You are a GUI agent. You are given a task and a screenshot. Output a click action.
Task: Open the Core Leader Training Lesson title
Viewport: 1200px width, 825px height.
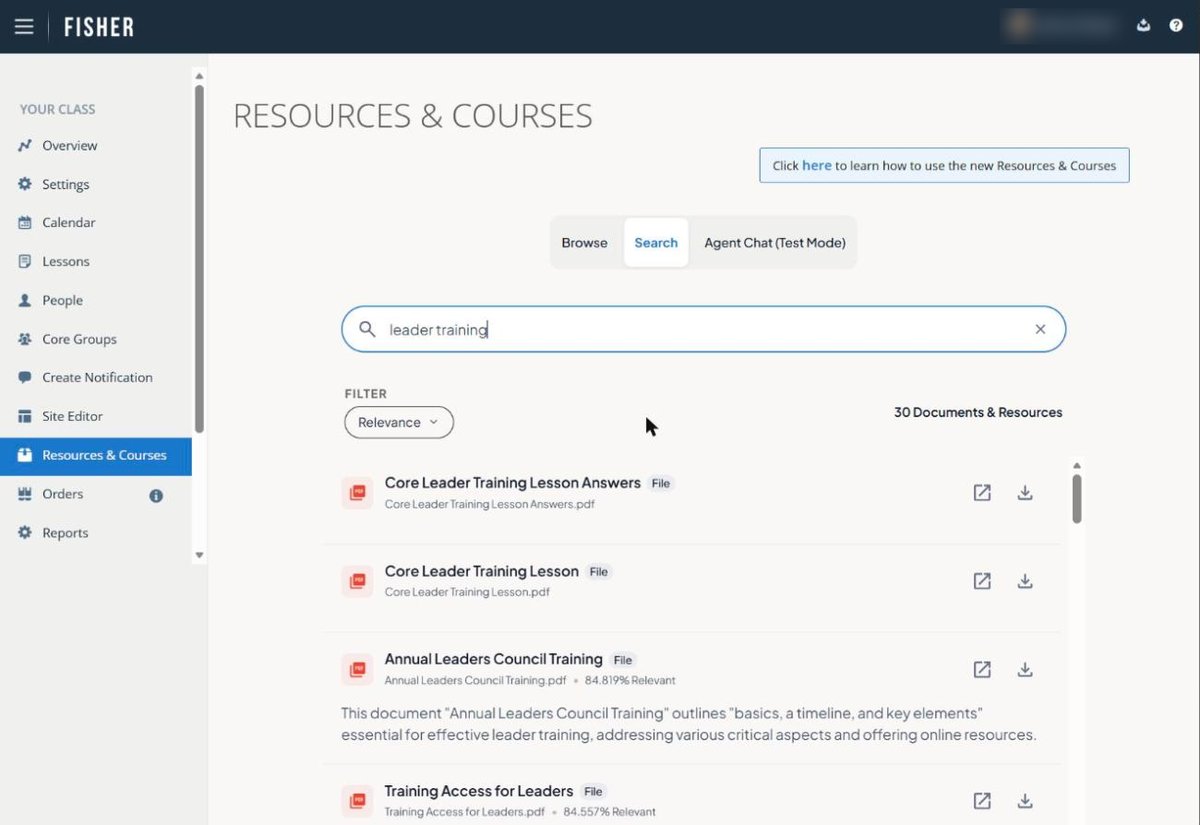click(482, 572)
